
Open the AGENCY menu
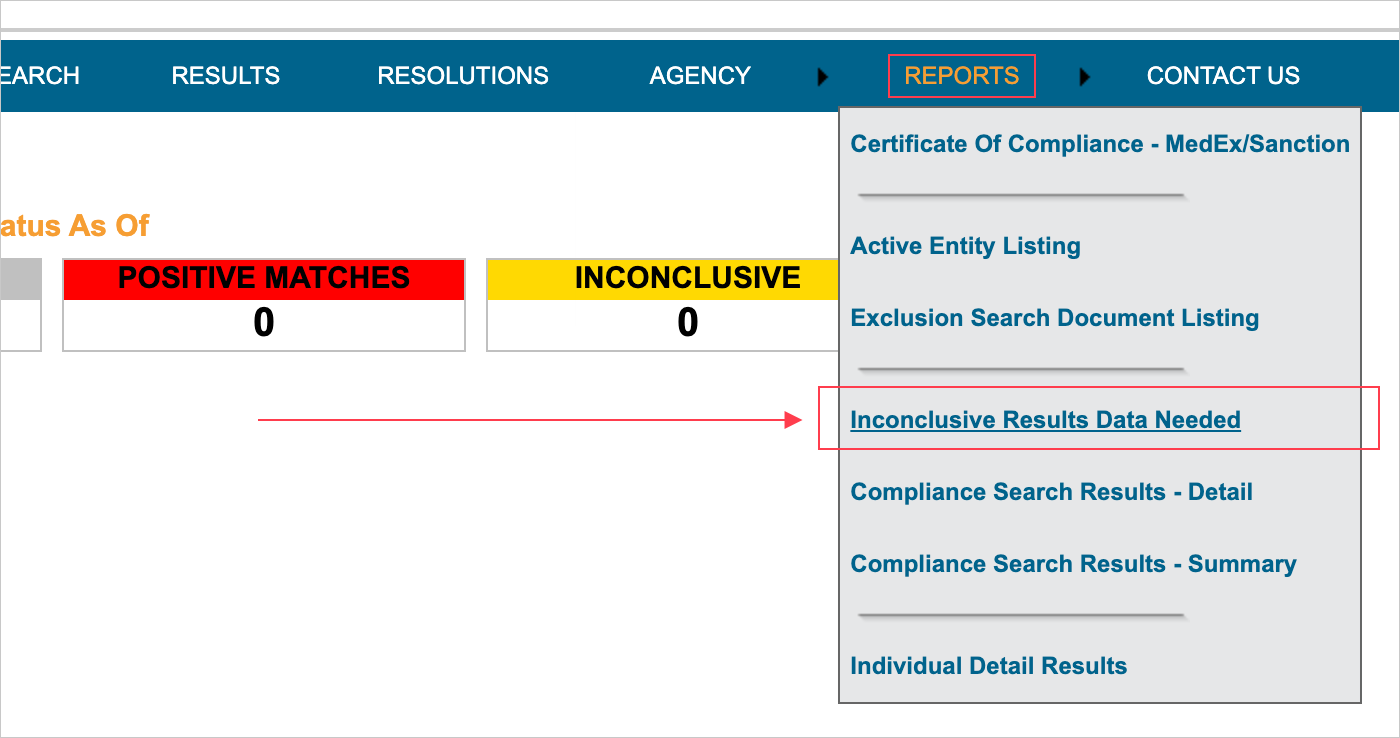point(699,75)
